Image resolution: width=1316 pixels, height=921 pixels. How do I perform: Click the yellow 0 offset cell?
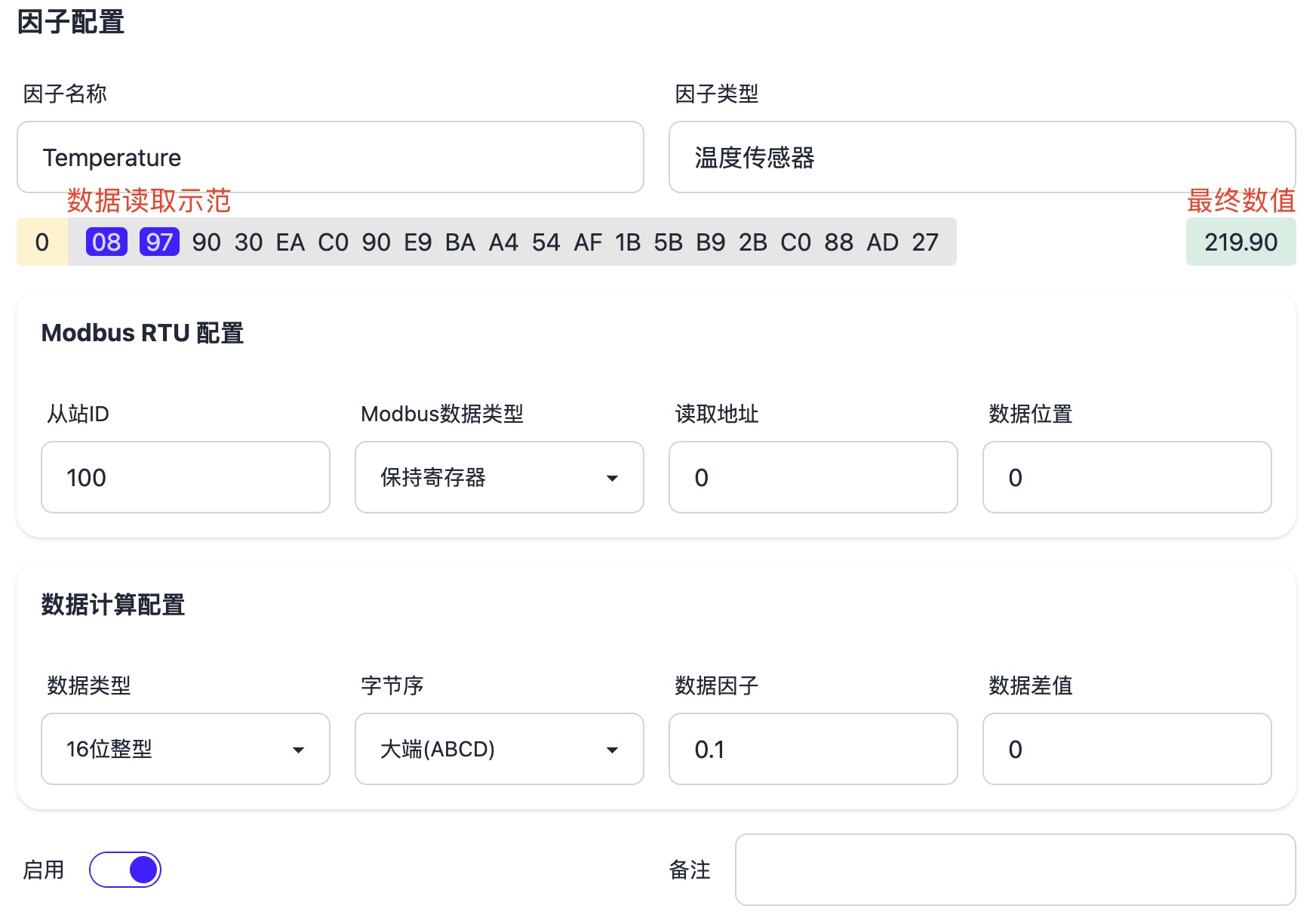(42, 242)
